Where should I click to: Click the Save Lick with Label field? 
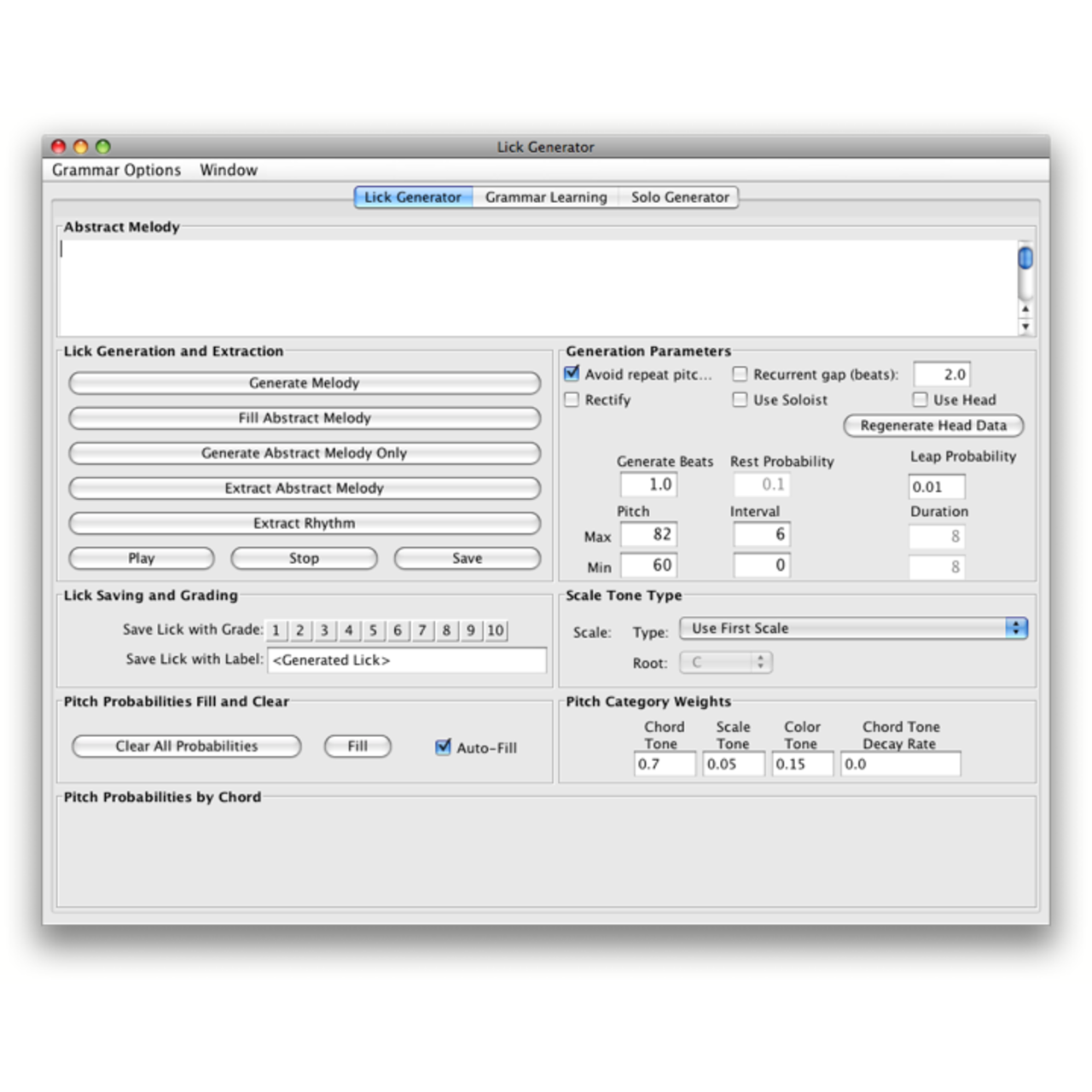tap(407, 659)
